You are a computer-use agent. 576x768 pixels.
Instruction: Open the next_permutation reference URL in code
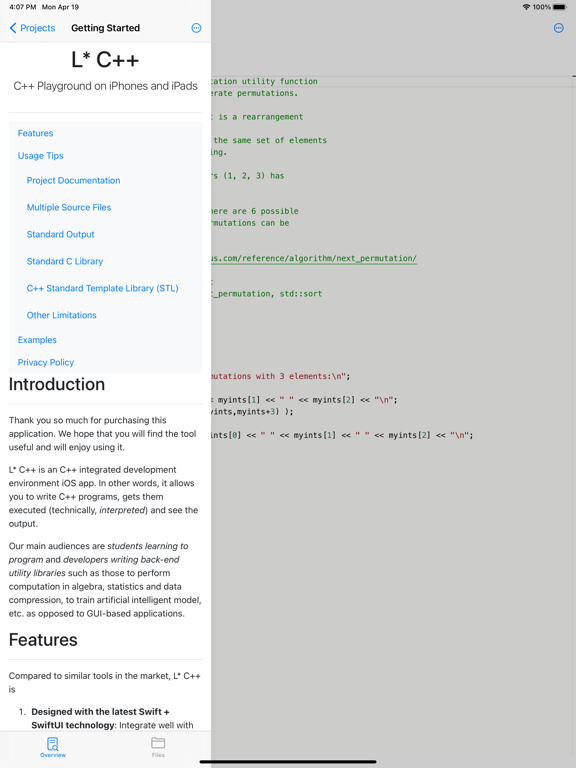pyautogui.click(x=314, y=258)
